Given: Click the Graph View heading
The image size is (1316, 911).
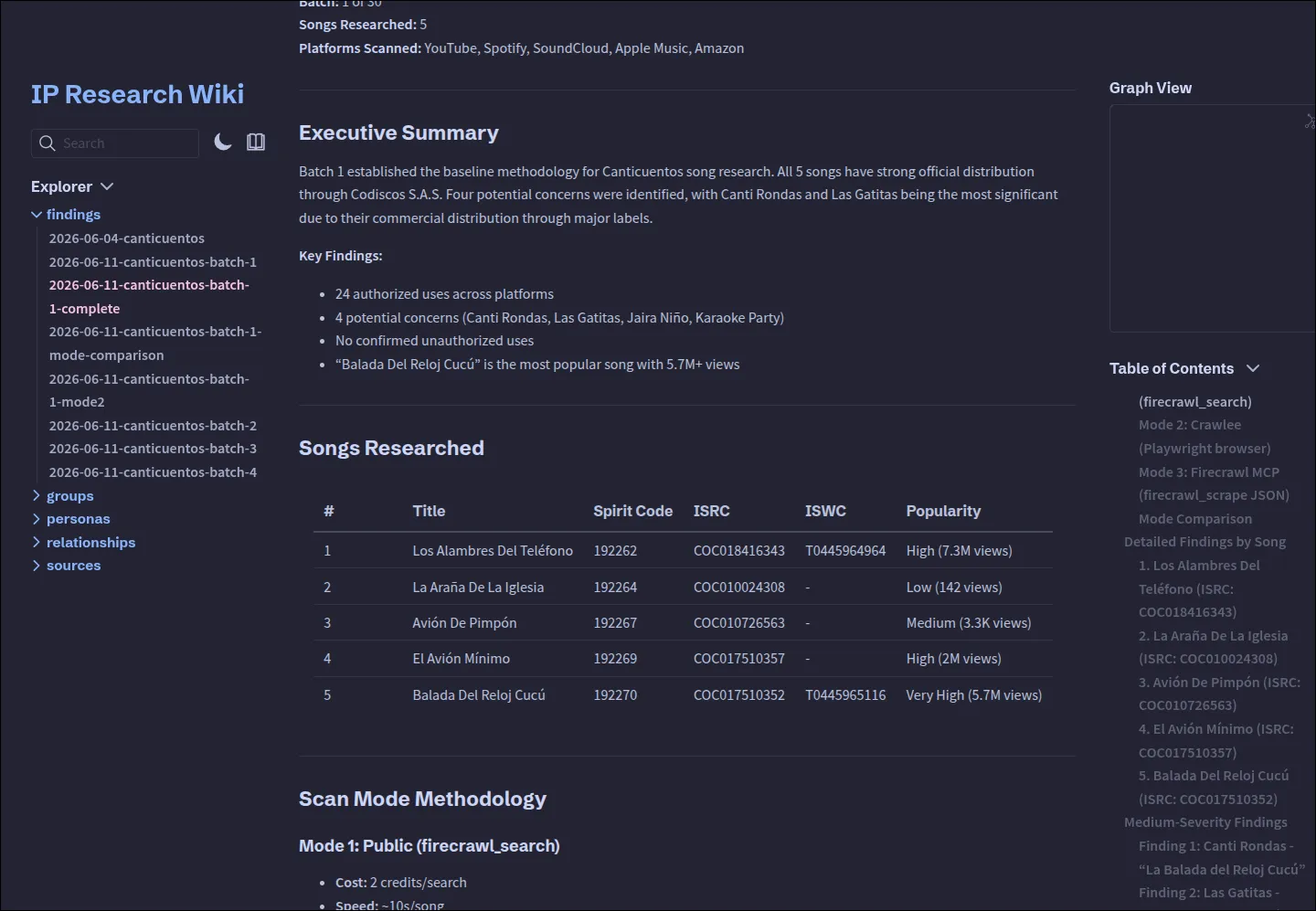Looking at the screenshot, I should click(x=1151, y=88).
